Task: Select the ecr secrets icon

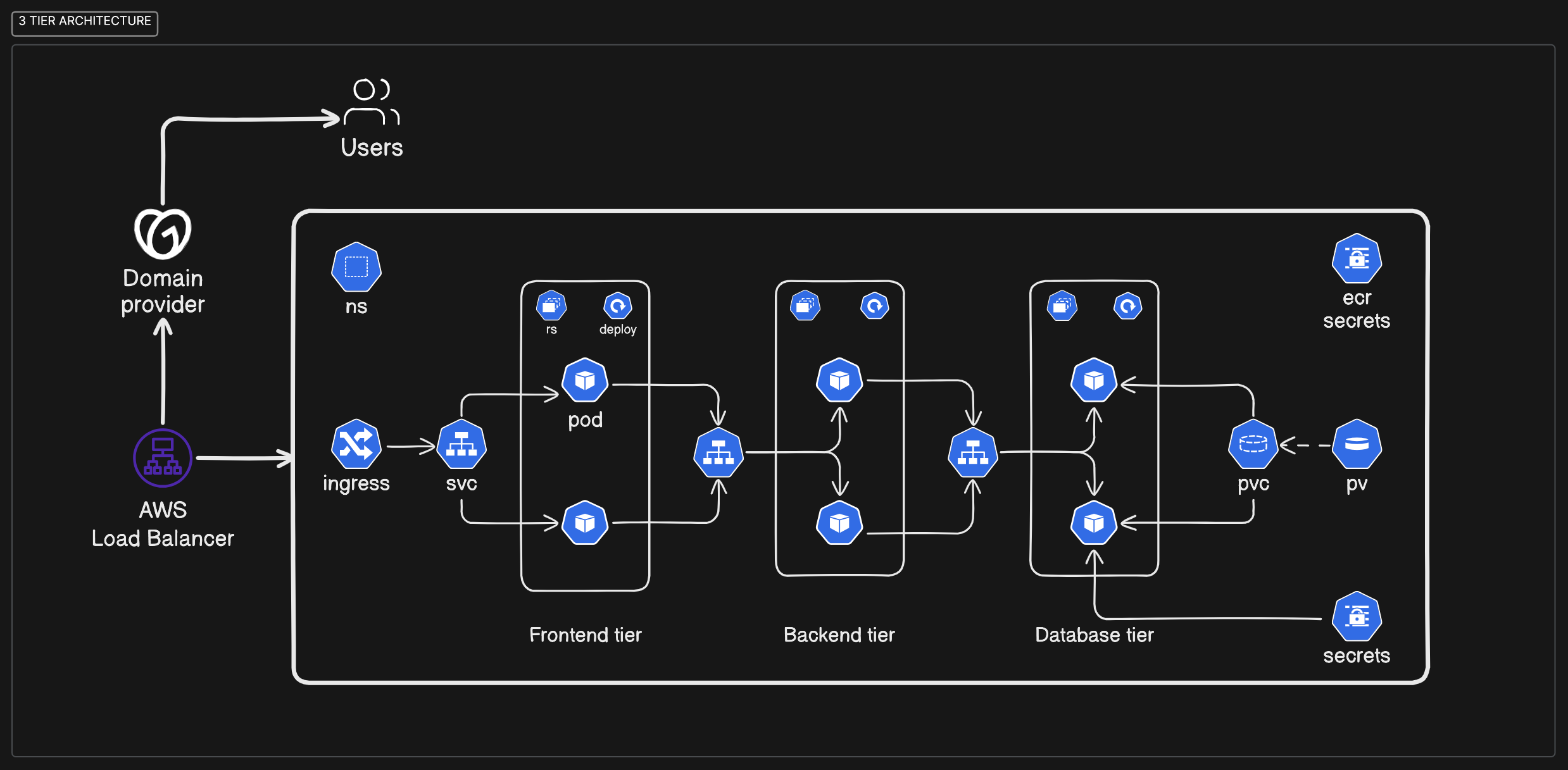Action: click(1357, 258)
